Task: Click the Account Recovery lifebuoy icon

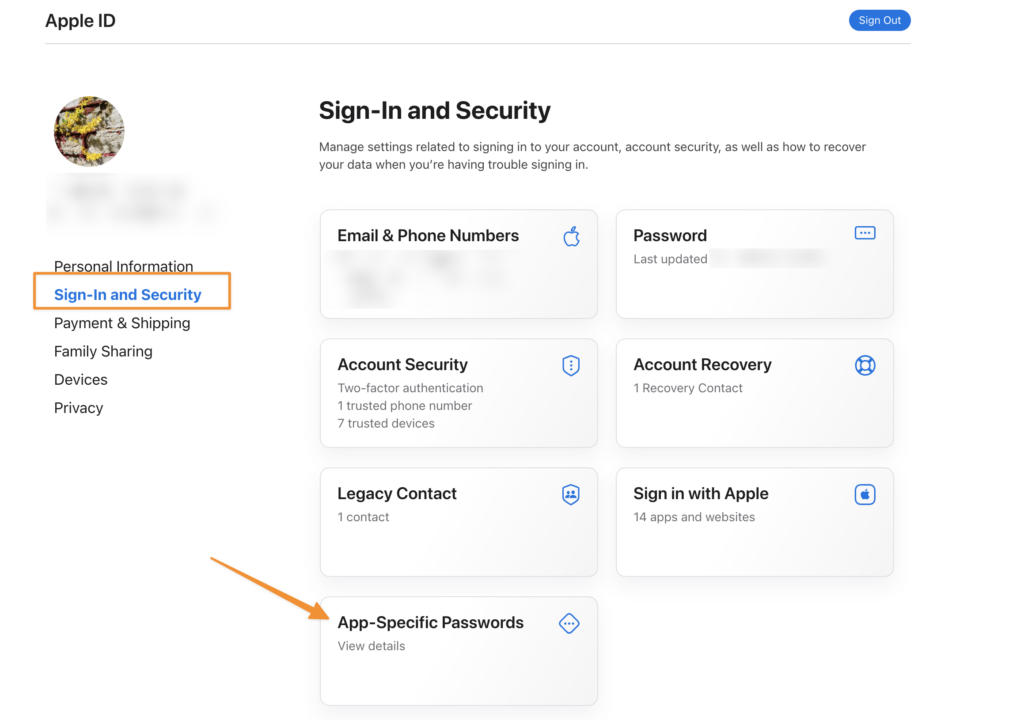Action: click(x=865, y=366)
